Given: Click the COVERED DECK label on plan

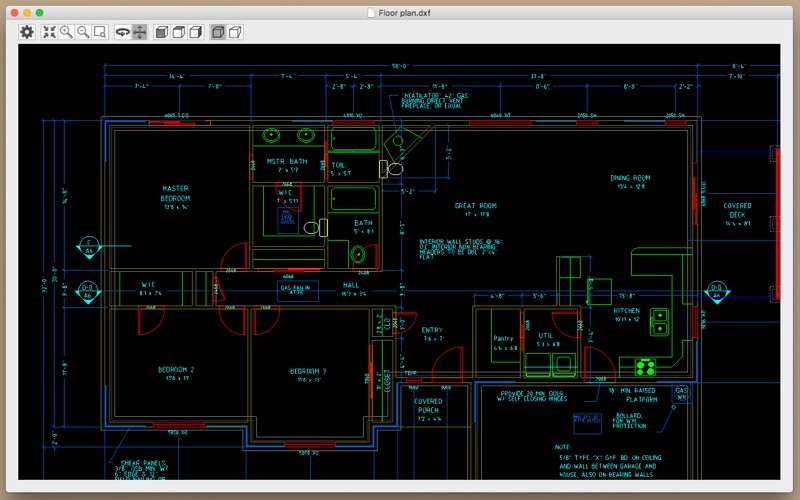Looking at the screenshot, I should (x=737, y=210).
